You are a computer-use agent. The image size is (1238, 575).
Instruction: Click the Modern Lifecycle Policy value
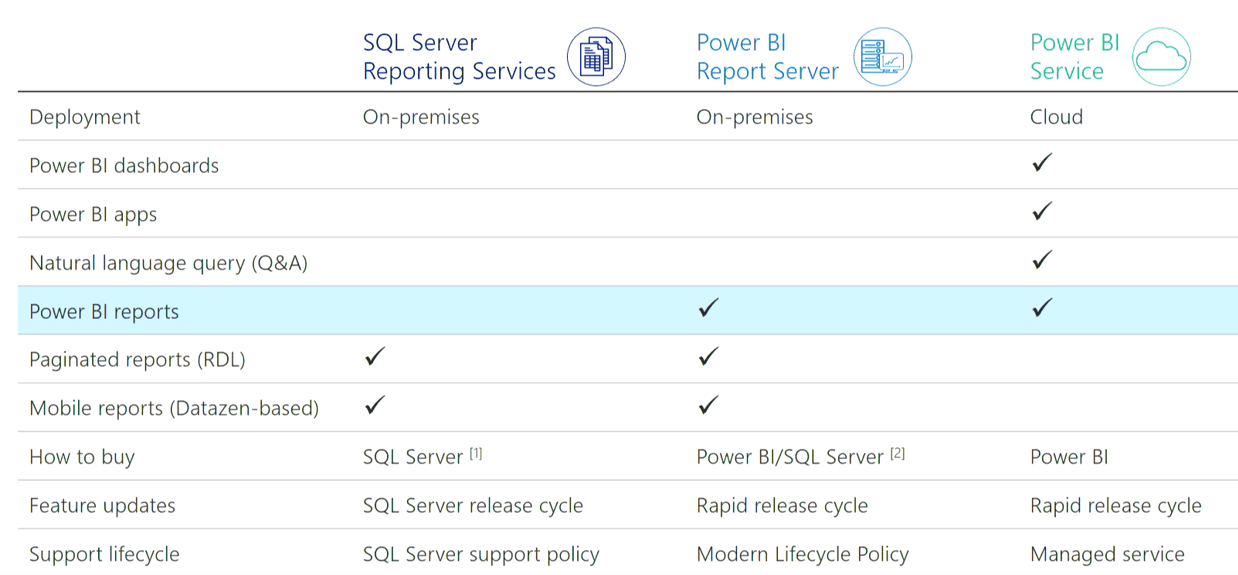click(803, 554)
